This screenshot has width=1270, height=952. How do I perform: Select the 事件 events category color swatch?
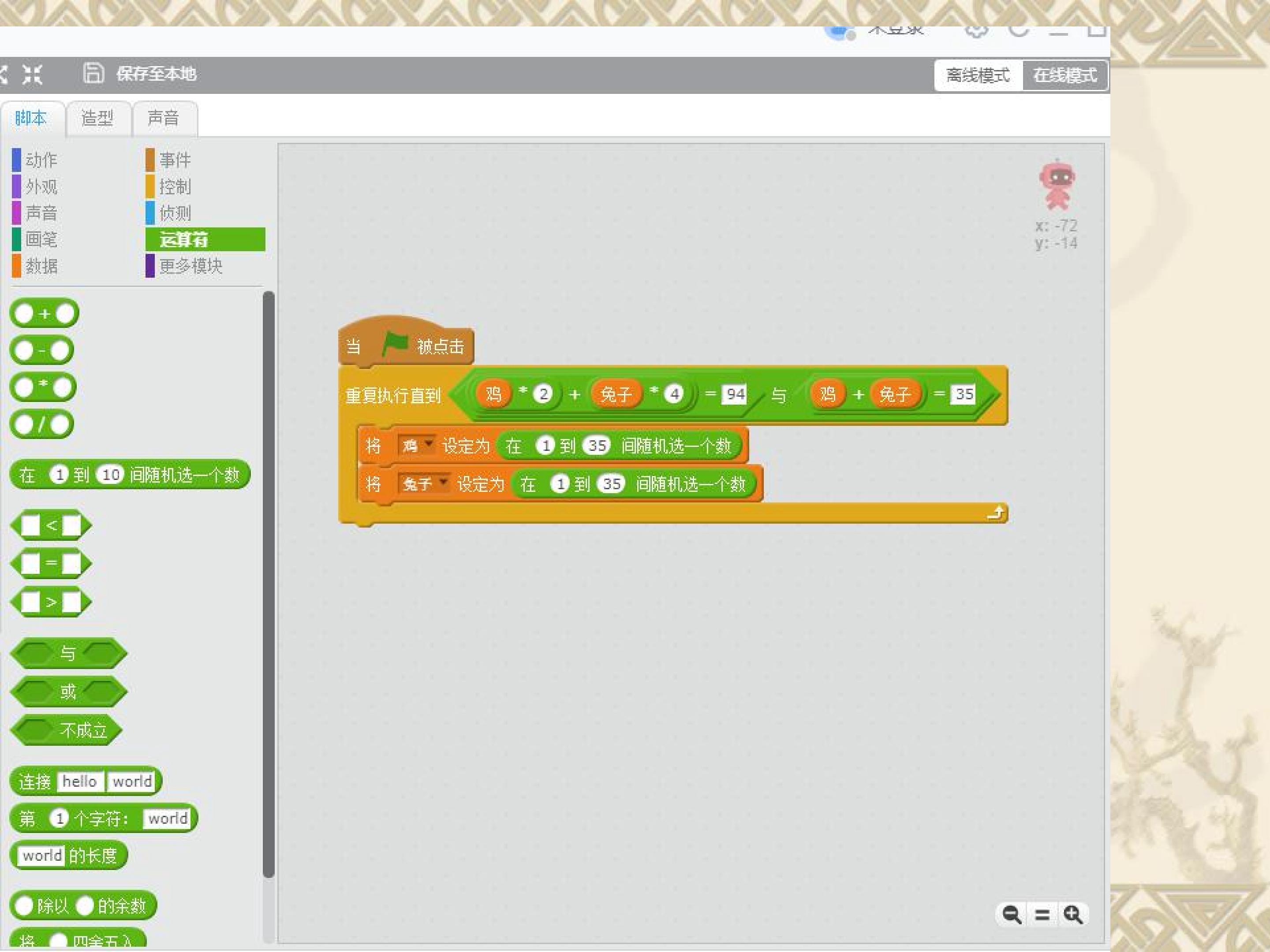pyautogui.click(x=150, y=160)
